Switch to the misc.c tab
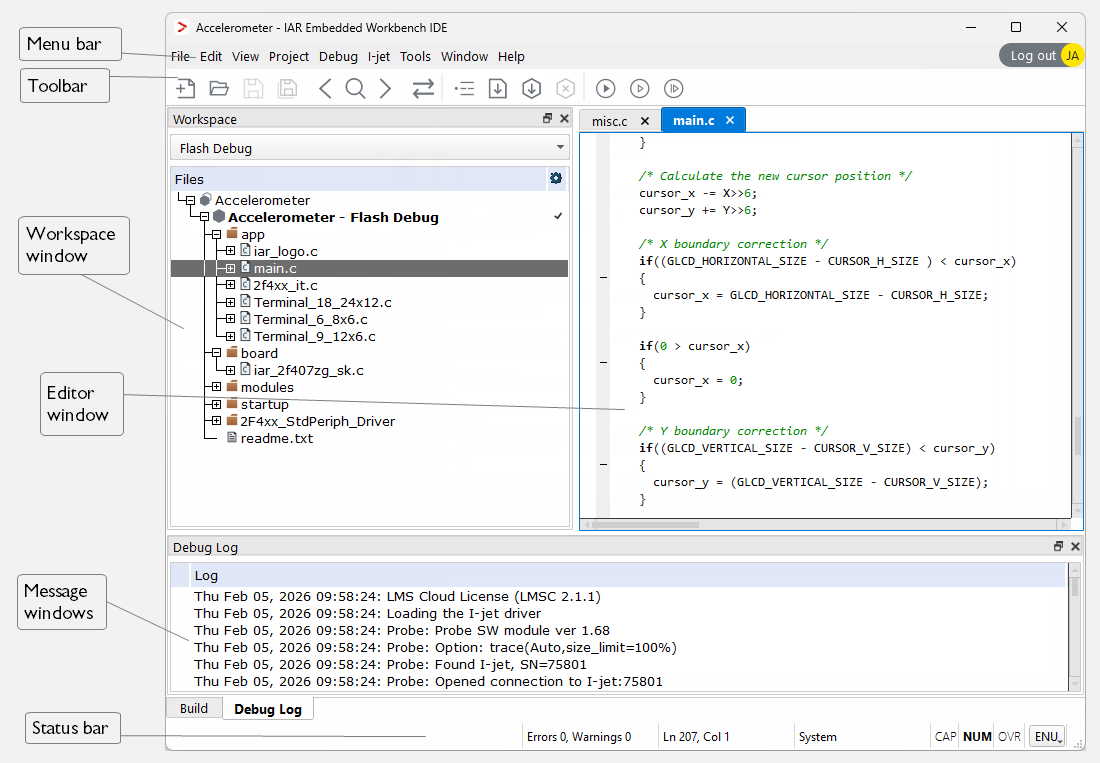Viewport: 1100px width, 763px height. tap(609, 121)
